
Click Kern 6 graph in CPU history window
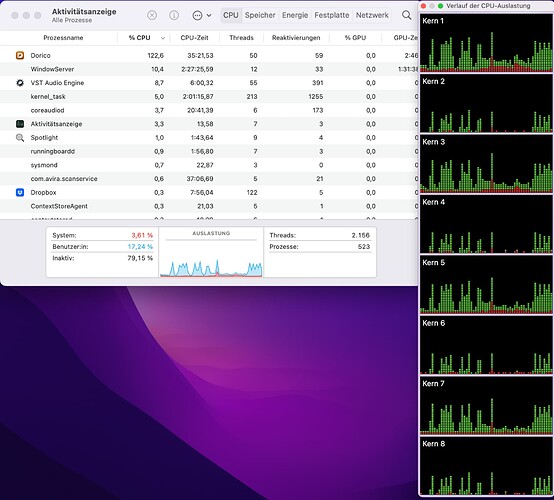(x=486, y=345)
